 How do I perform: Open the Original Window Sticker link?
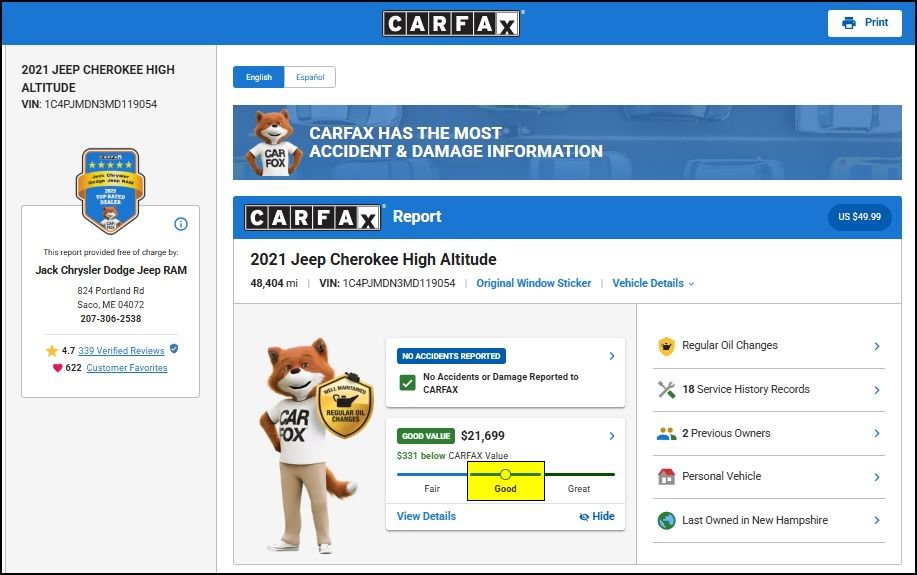click(533, 283)
